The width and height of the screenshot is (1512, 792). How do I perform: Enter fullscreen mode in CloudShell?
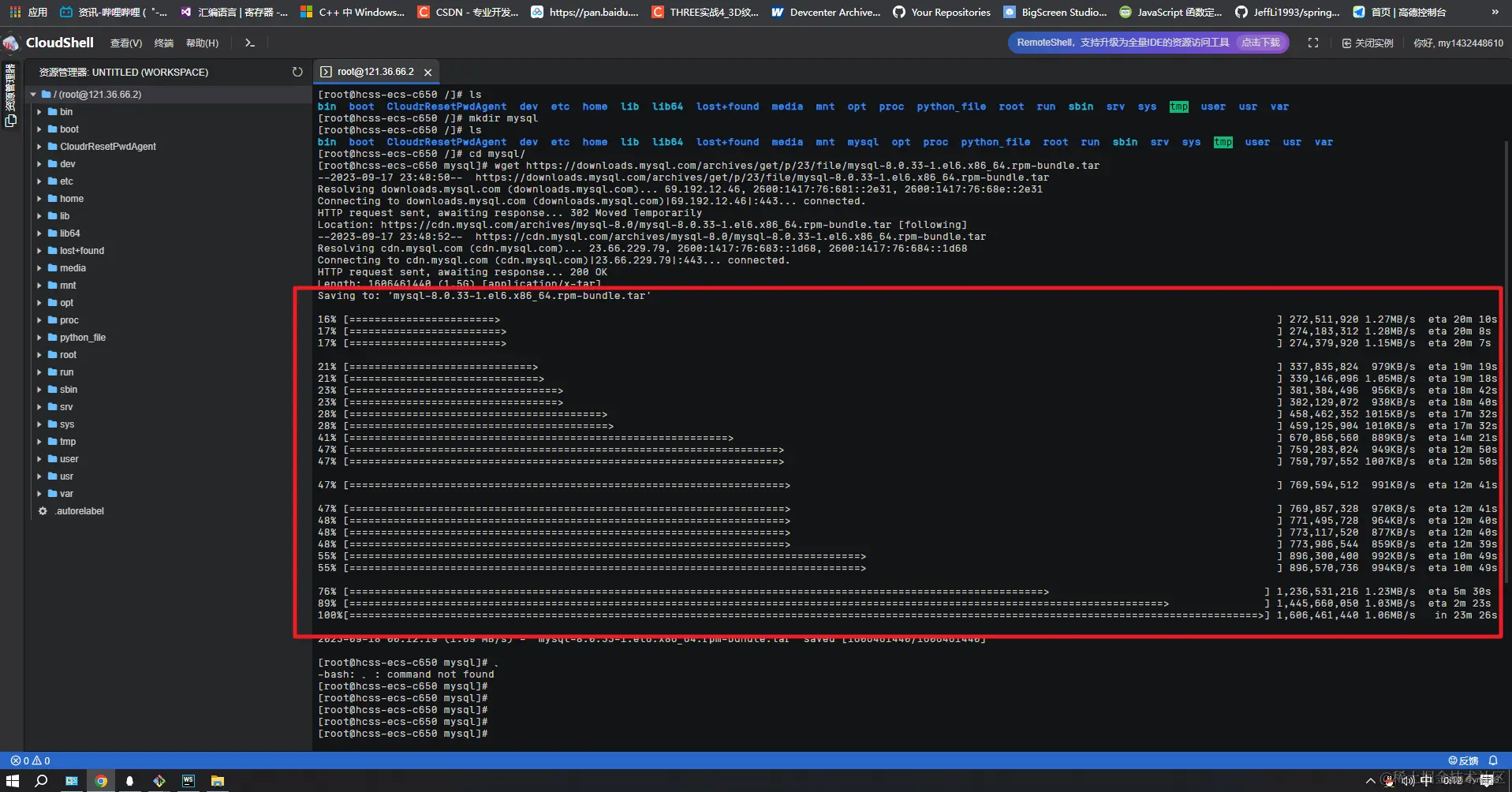(x=1313, y=43)
